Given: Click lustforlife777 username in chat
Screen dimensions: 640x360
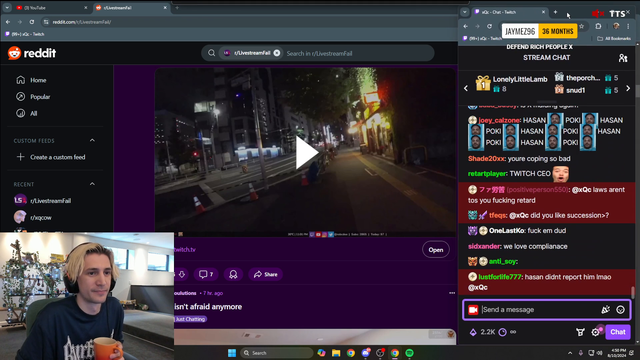Looking at the screenshot, I should coord(500,277).
